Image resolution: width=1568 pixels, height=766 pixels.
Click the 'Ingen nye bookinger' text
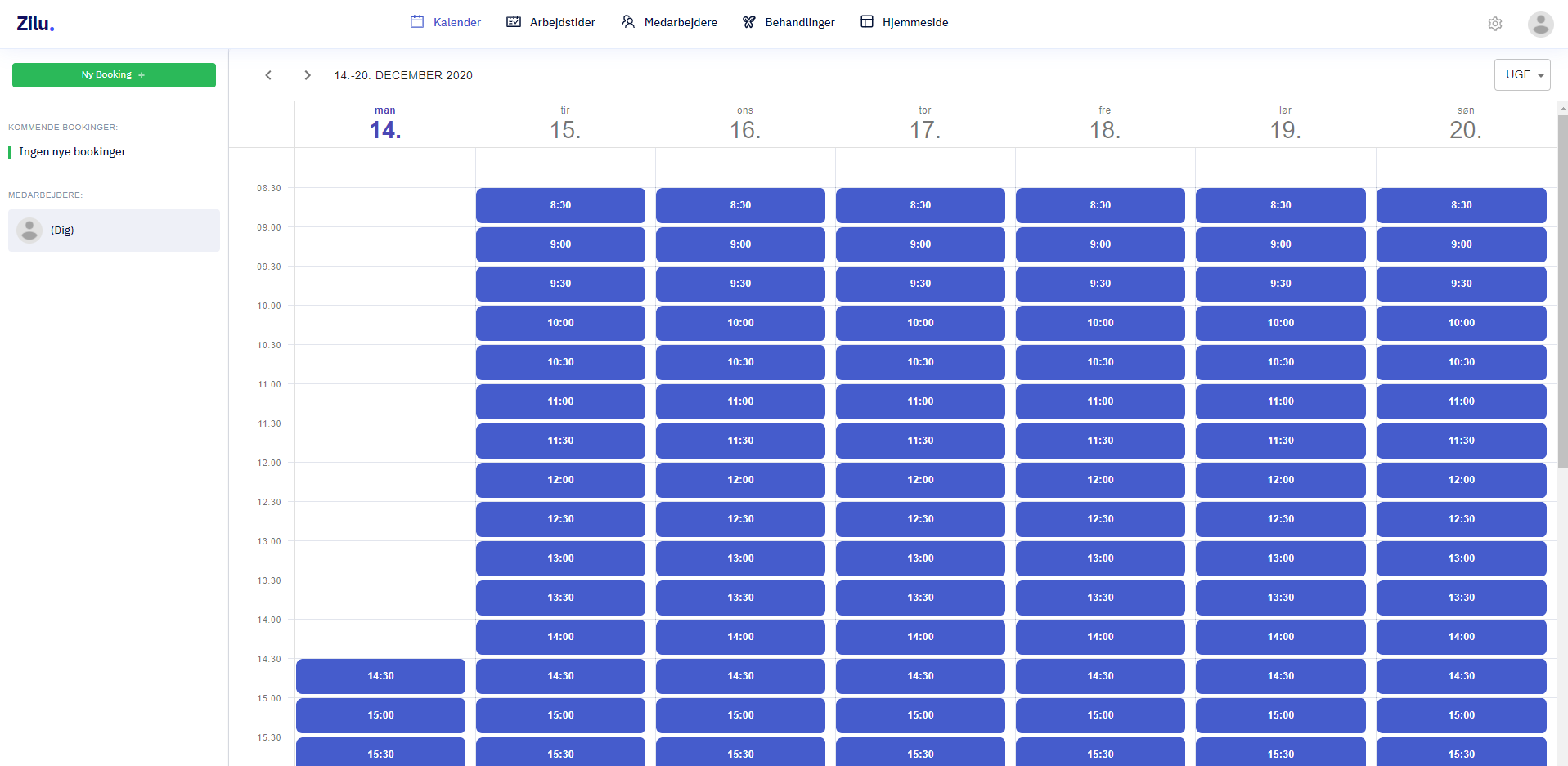(72, 152)
